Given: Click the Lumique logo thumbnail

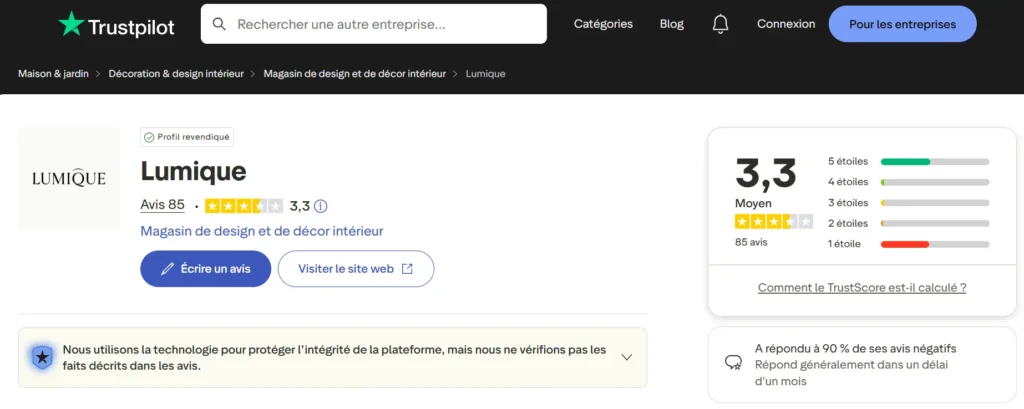Looking at the screenshot, I should coord(69,178).
